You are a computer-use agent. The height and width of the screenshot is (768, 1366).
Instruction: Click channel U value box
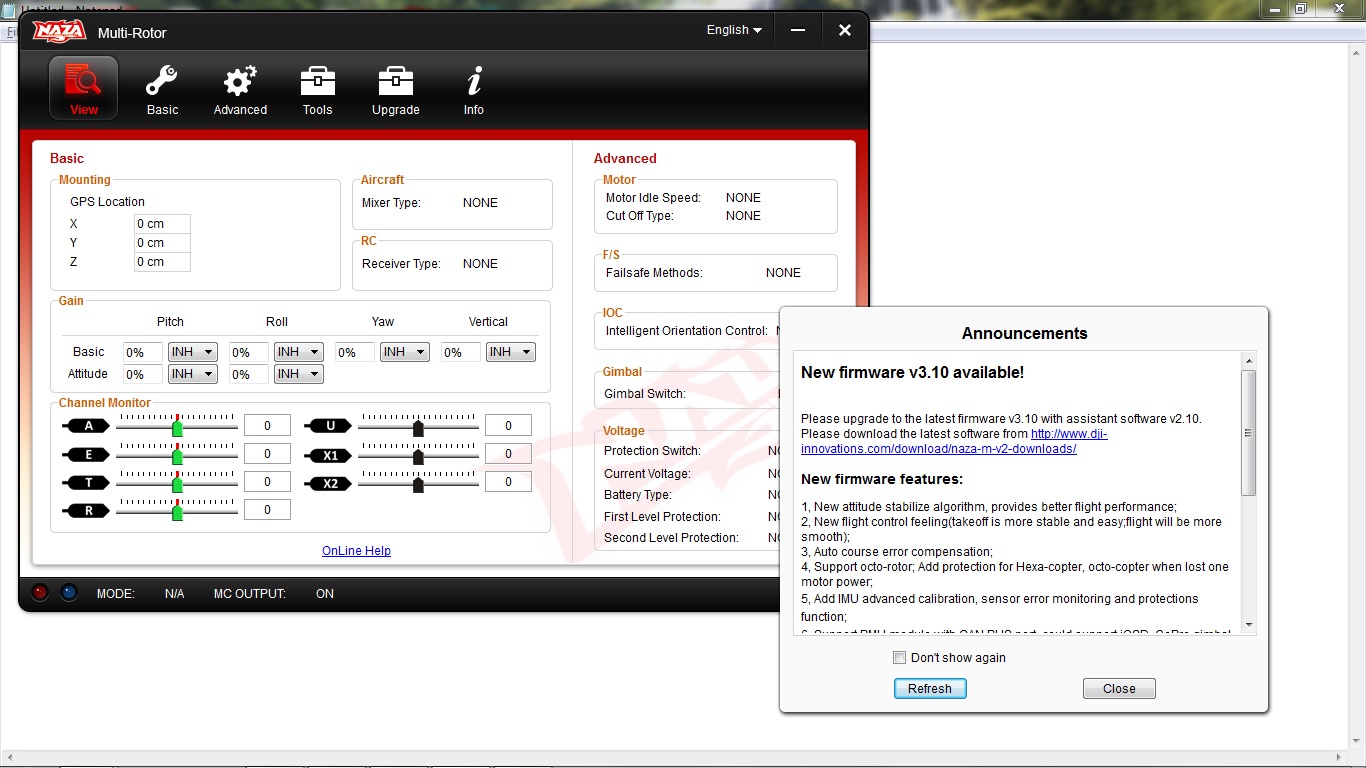click(508, 426)
